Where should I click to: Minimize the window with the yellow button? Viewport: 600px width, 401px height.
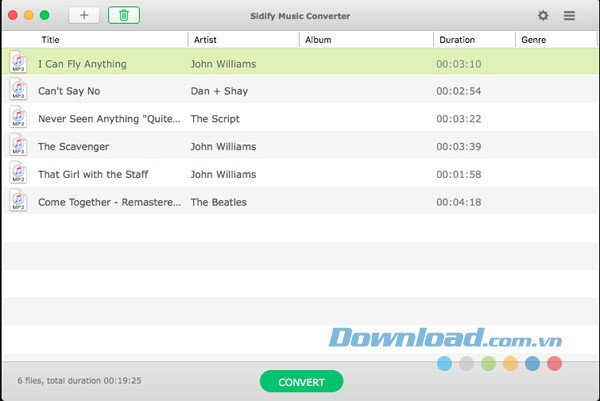pos(29,15)
